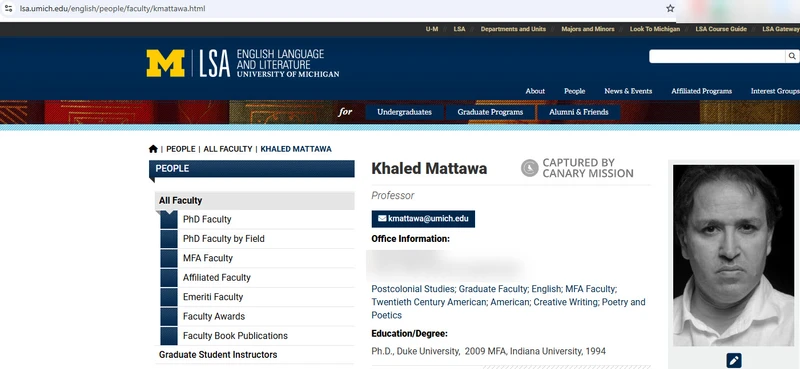Viewport: 800px width, 369px height.
Task: Go home via the breadcrumb house icon
Action: click(153, 149)
